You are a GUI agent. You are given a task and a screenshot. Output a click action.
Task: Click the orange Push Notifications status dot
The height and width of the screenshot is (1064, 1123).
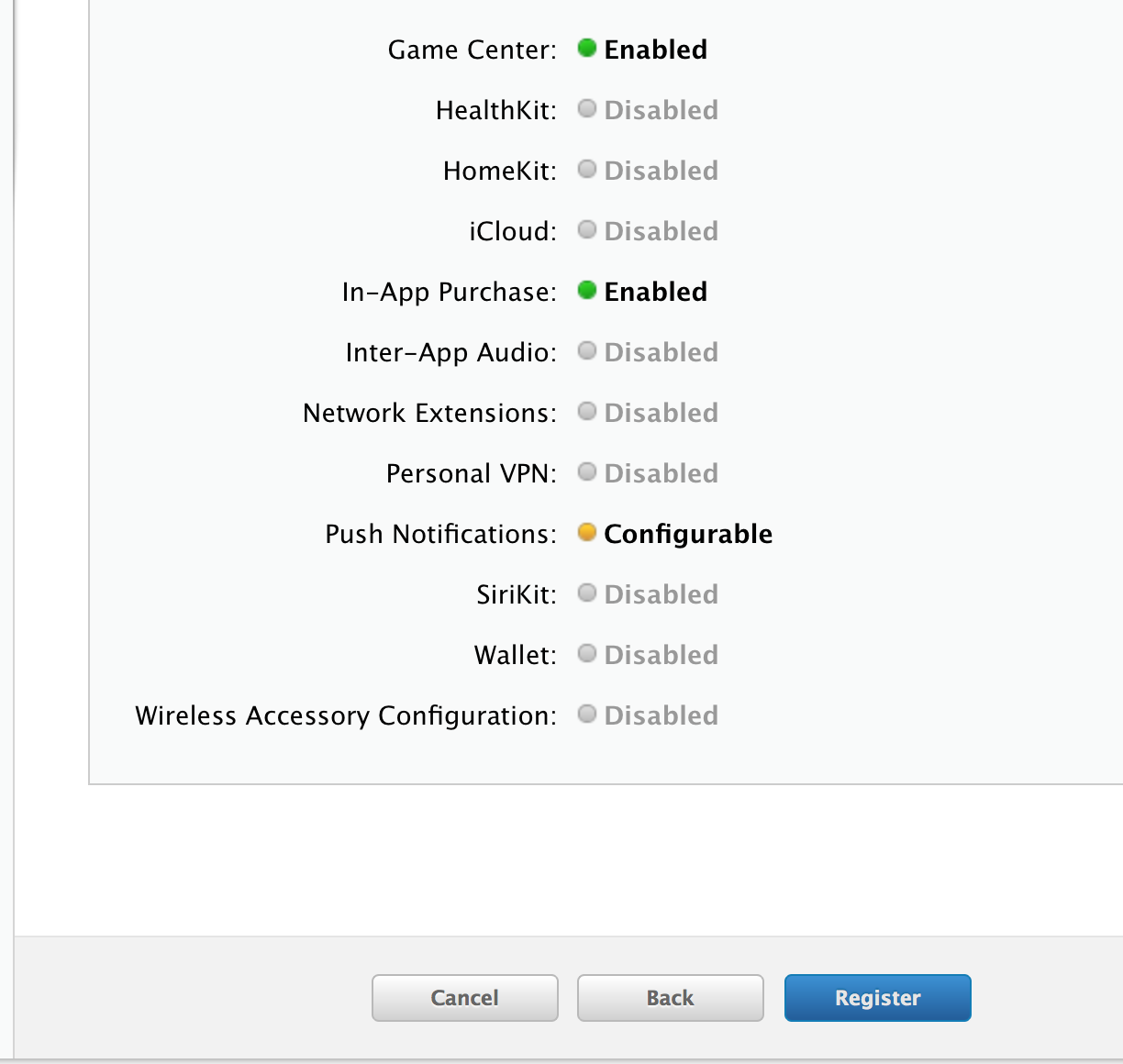587,533
